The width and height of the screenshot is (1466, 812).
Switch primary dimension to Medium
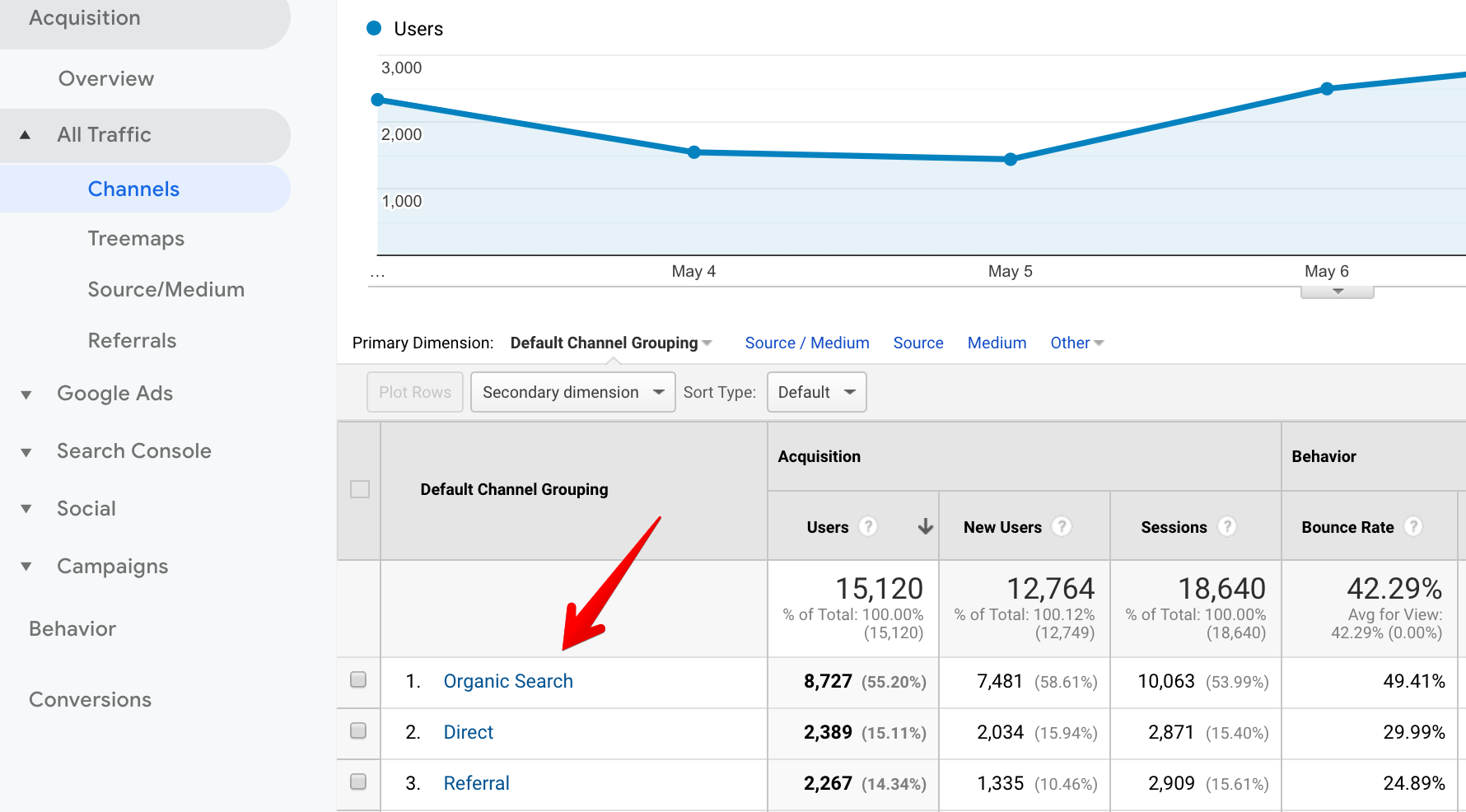[997, 343]
